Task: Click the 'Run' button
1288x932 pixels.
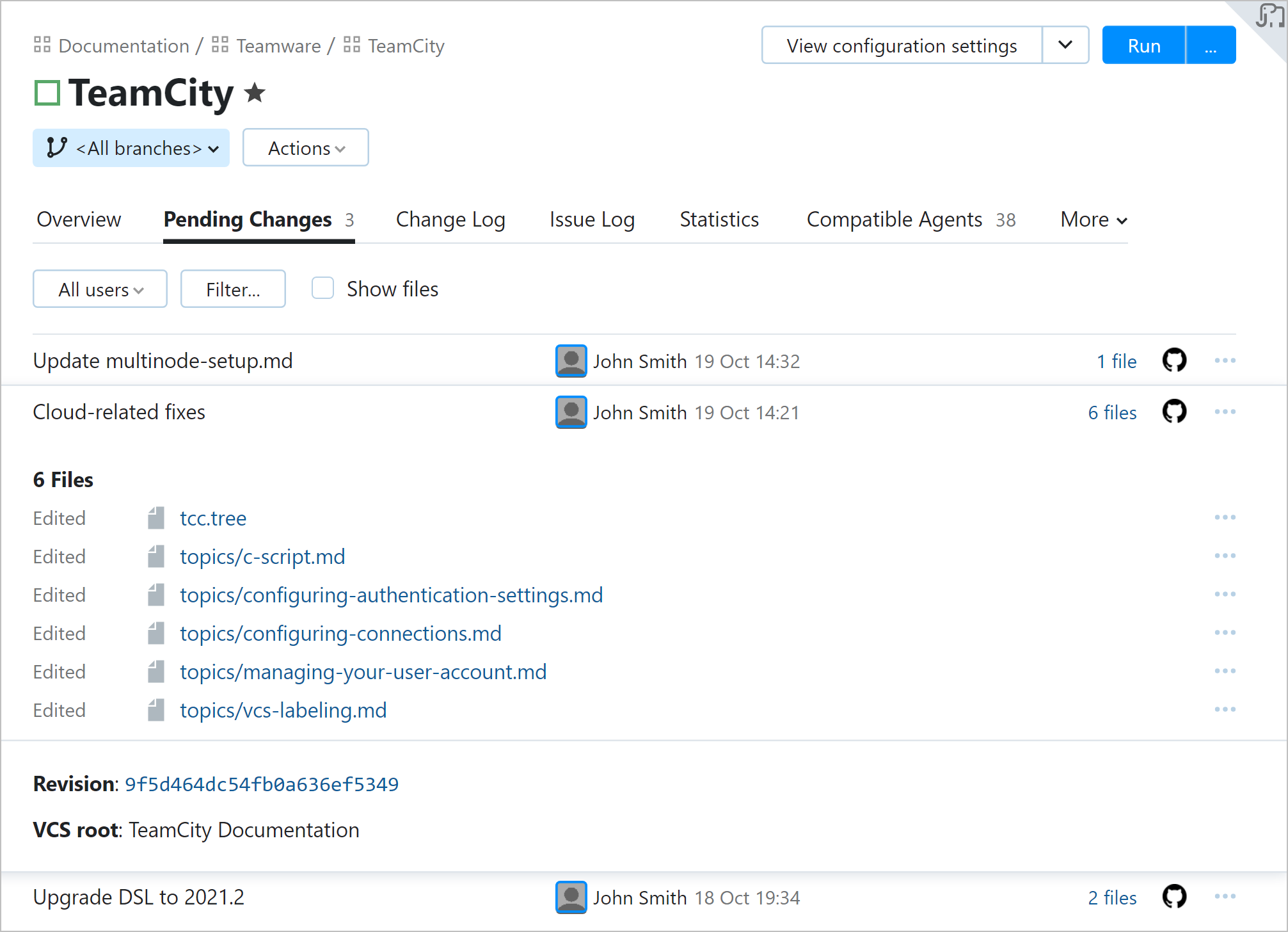Action: click(1144, 45)
